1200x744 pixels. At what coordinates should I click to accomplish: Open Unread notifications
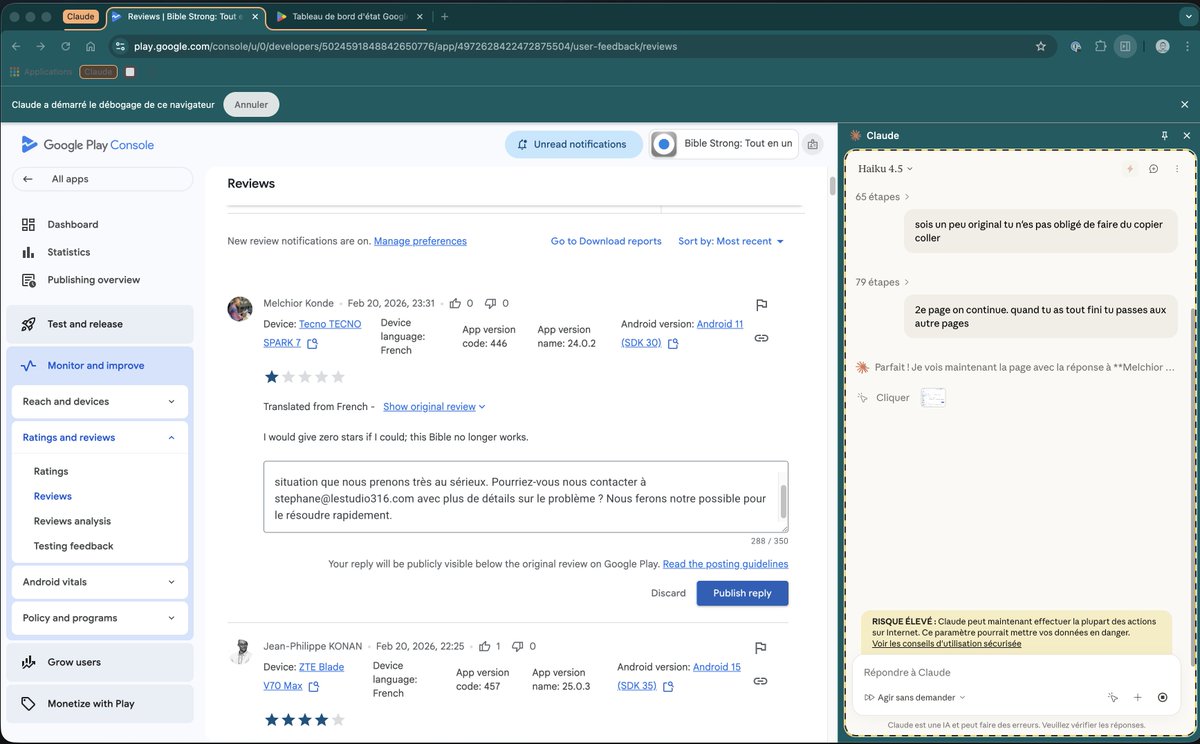[574, 144]
